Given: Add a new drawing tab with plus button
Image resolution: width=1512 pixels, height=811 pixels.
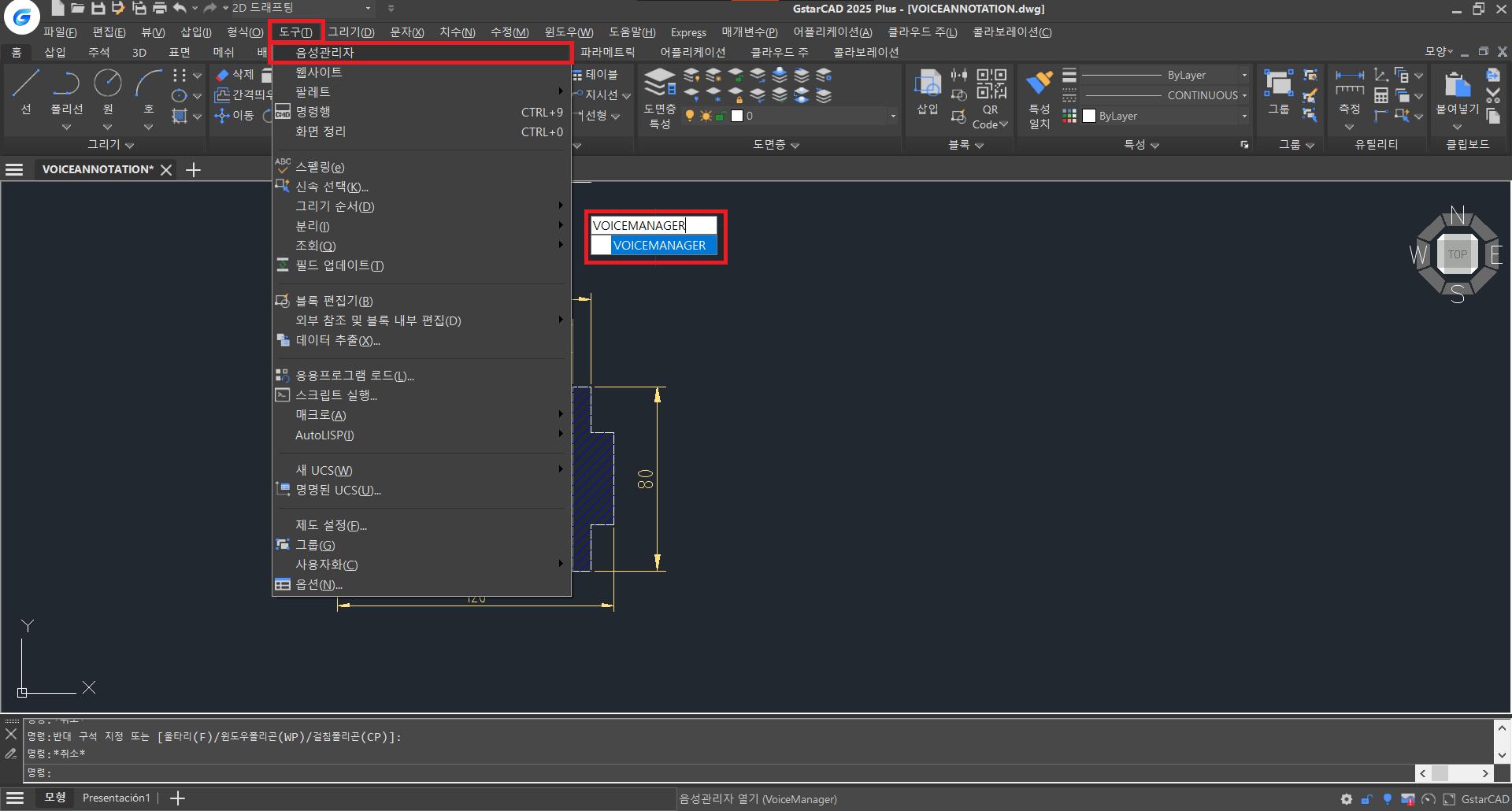Looking at the screenshot, I should point(193,169).
